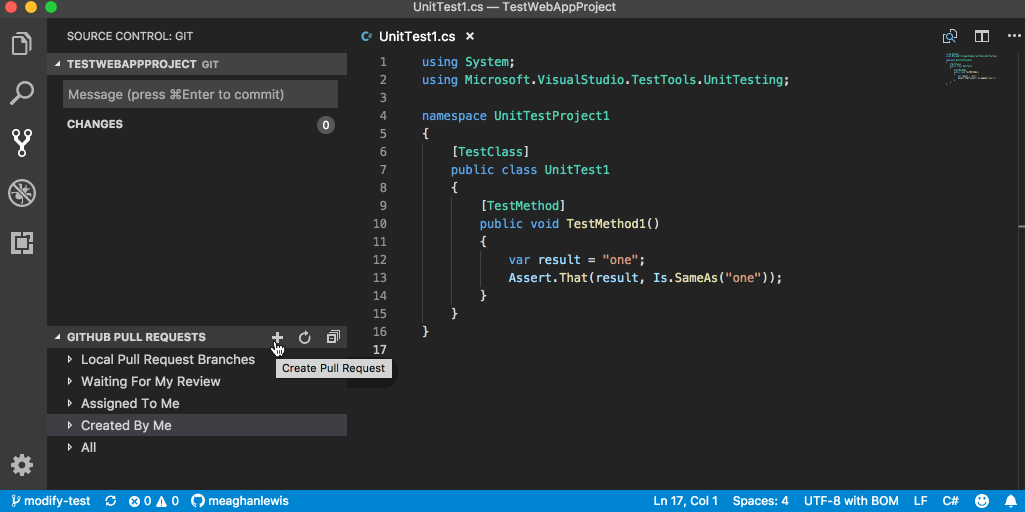
Task: Open the Manage settings gear icon
Action: pyautogui.click(x=22, y=465)
